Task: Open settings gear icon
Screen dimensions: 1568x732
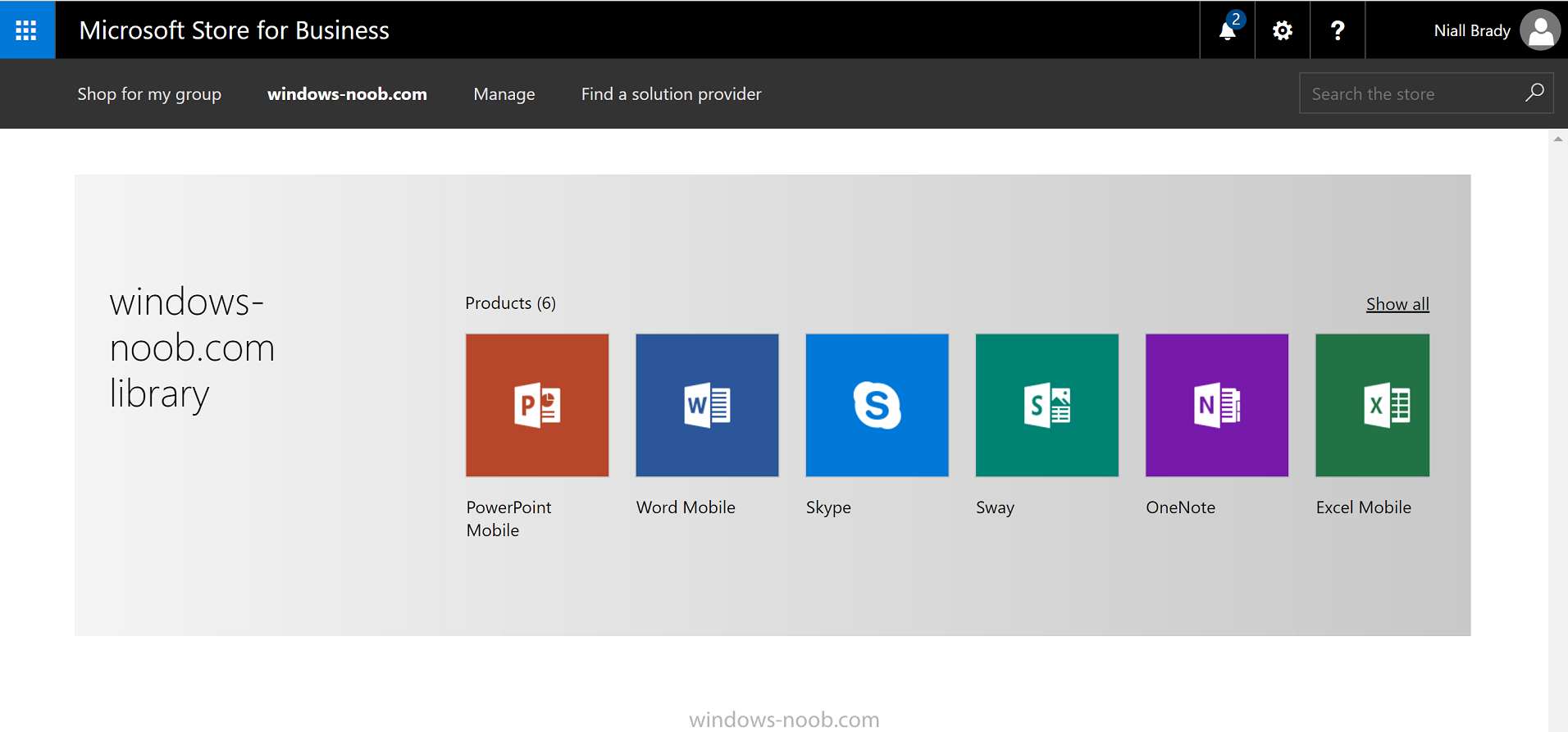Action: point(1283,30)
